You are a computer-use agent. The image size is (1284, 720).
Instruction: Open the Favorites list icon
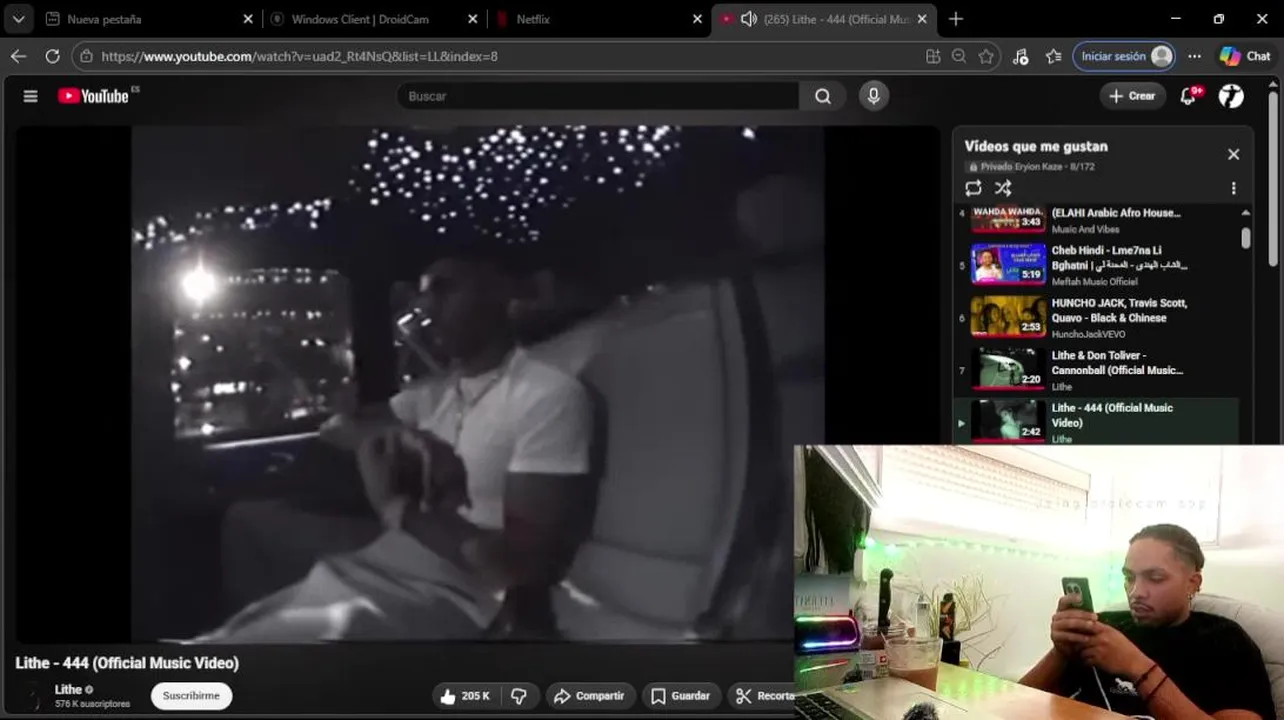[1053, 56]
